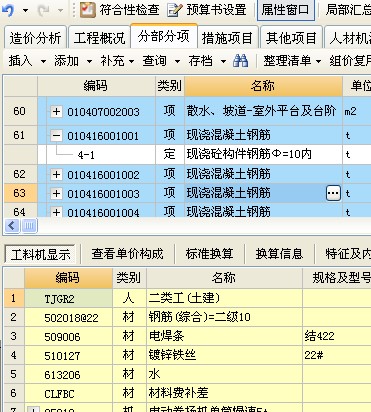Click the redo arrow icon
This screenshot has height=412, width=371.
pyautogui.click(x=44, y=10)
